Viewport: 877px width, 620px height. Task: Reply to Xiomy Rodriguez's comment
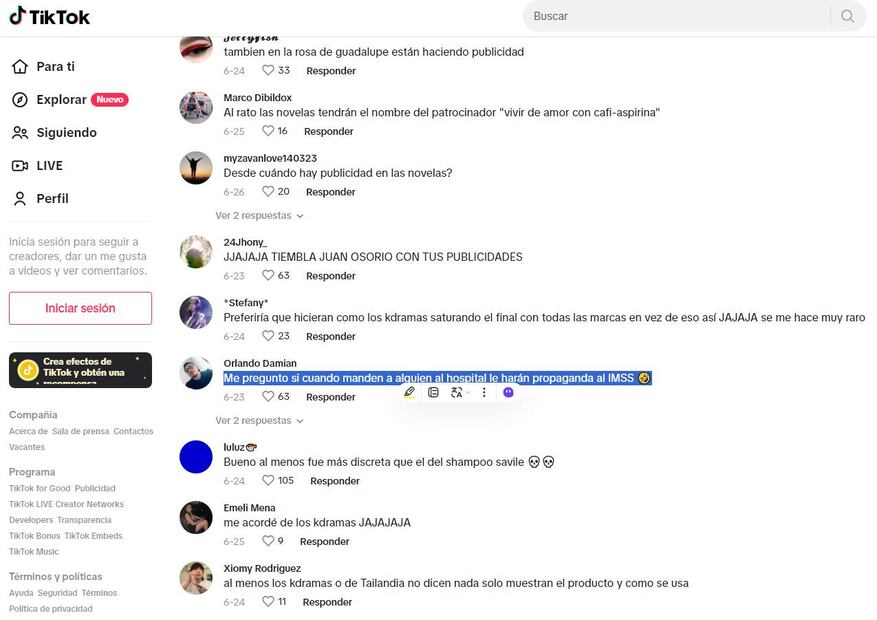[x=327, y=602]
